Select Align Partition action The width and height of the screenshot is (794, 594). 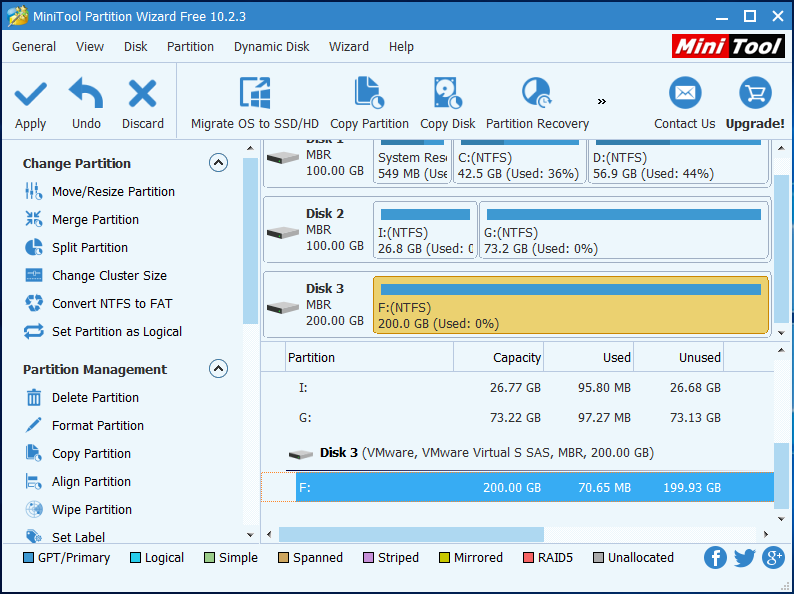(77, 481)
